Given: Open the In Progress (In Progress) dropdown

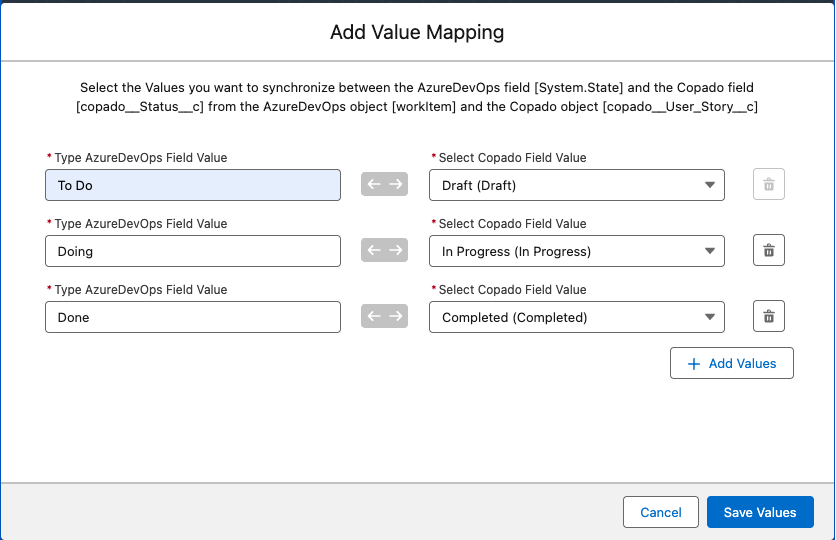Looking at the screenshot, I should 577,251.
